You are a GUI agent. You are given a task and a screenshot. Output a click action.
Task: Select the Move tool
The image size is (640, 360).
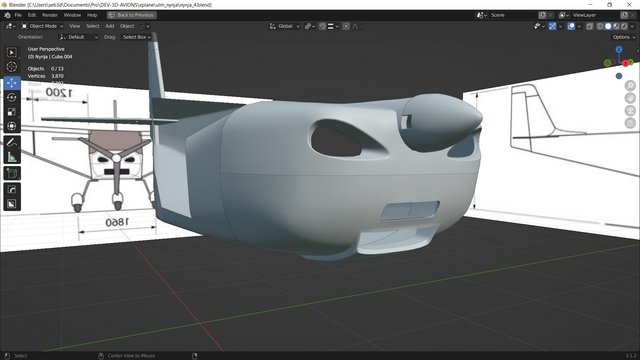tap(12, 83)
